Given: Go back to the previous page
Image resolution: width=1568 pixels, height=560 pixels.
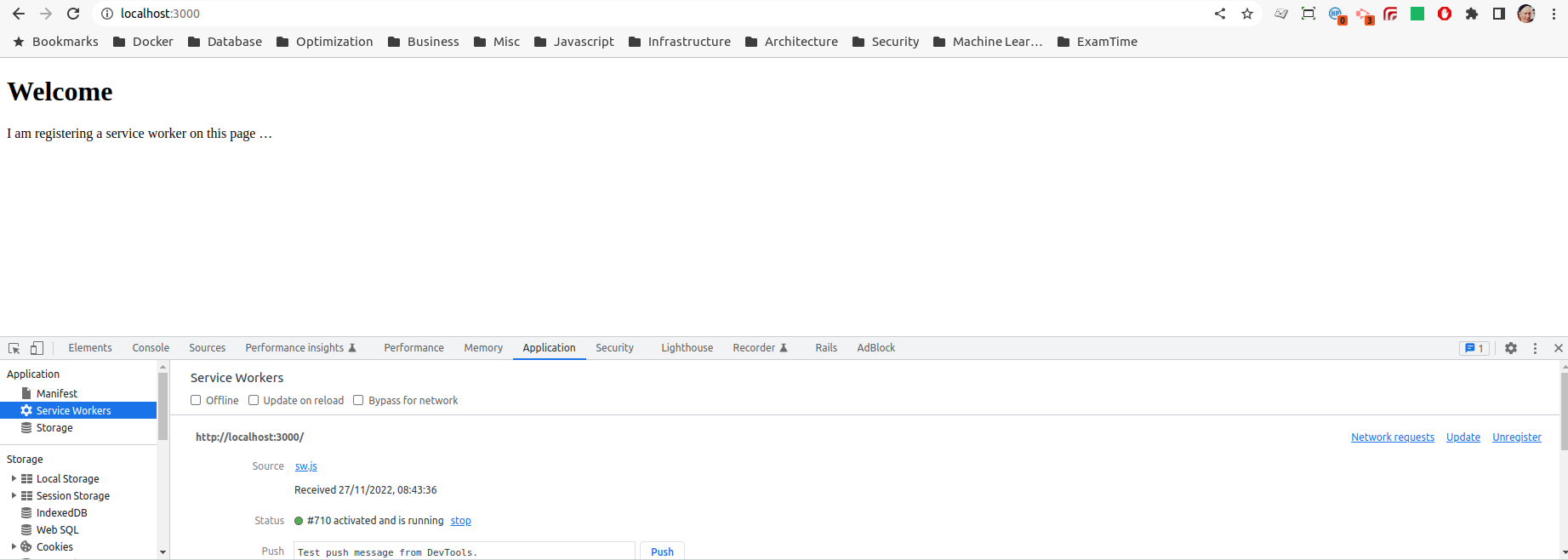Looking at the screenshot, I should tap(19, 14).
